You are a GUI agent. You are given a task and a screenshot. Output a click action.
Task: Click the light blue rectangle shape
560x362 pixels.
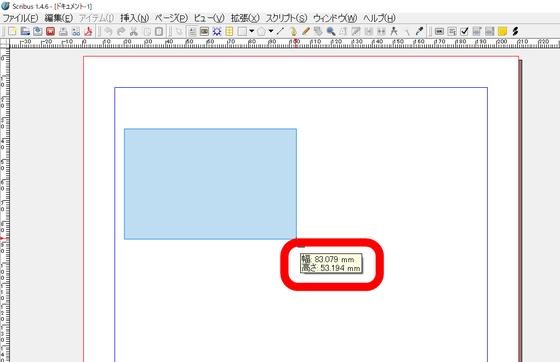pyautogui.click(x=210, y=184)
